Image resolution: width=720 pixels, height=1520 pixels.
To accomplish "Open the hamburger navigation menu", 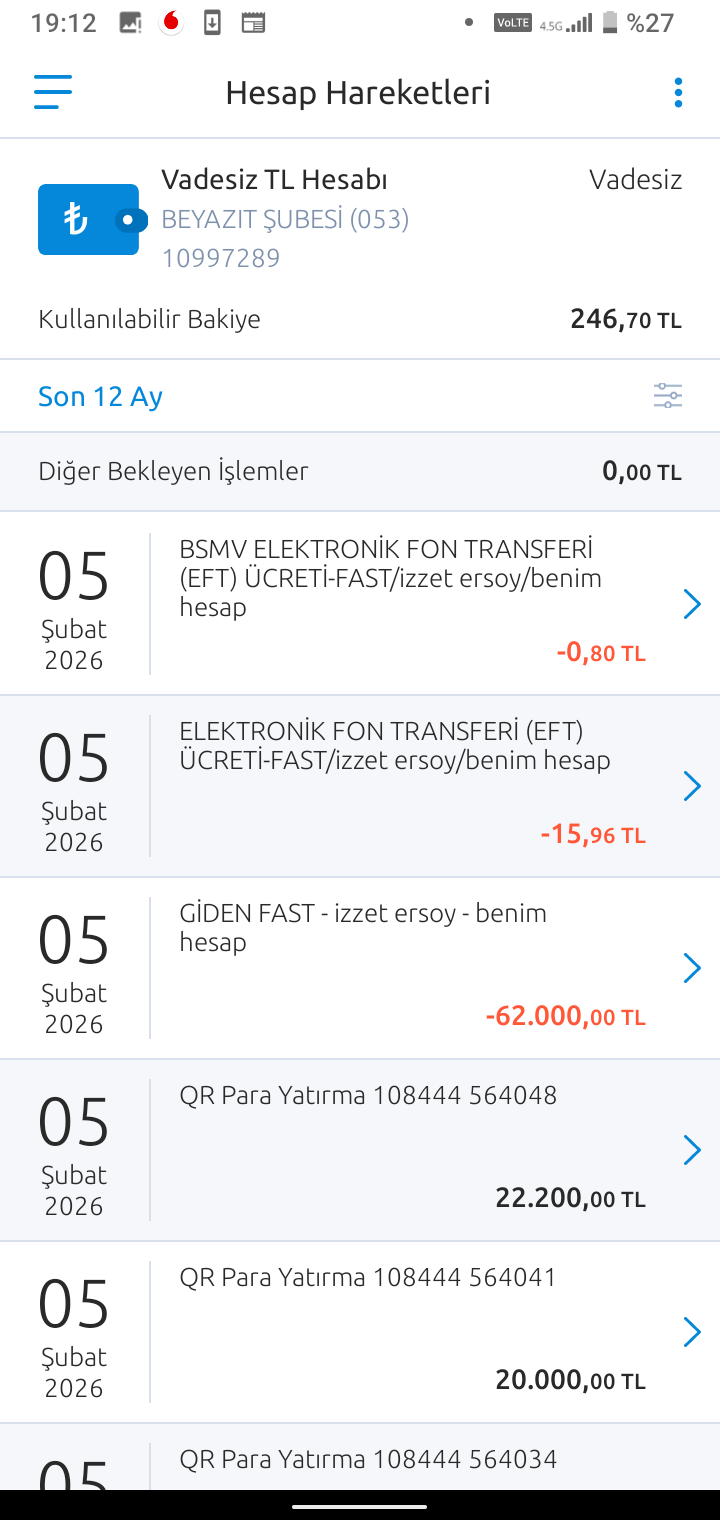I will point(53,92).
